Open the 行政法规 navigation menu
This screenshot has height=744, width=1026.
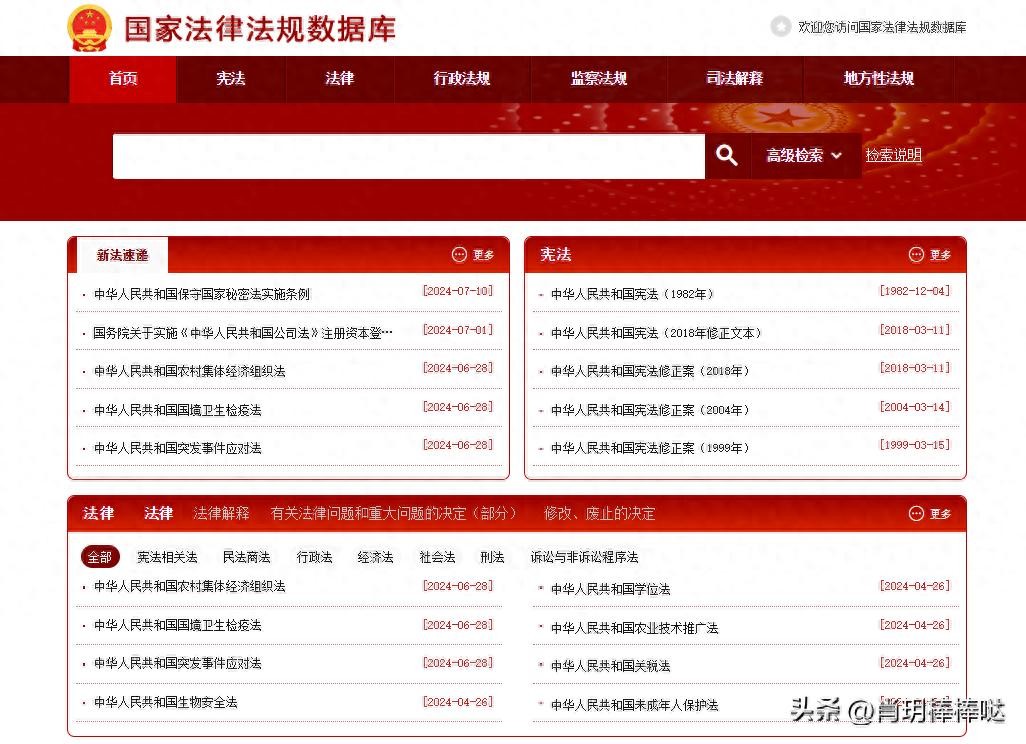(x=462, y=79)
